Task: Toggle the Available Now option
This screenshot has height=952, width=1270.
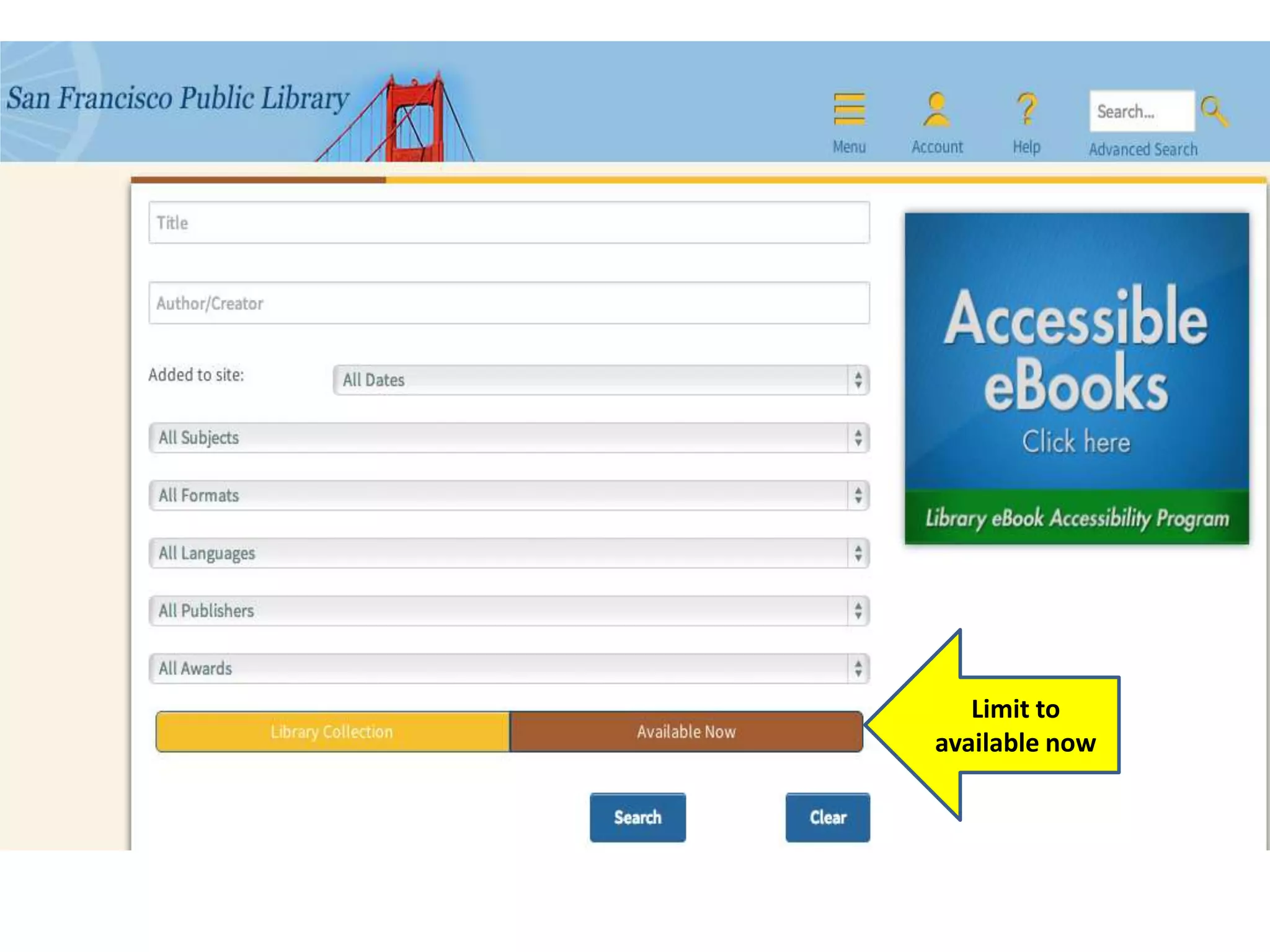Action: 686,732
